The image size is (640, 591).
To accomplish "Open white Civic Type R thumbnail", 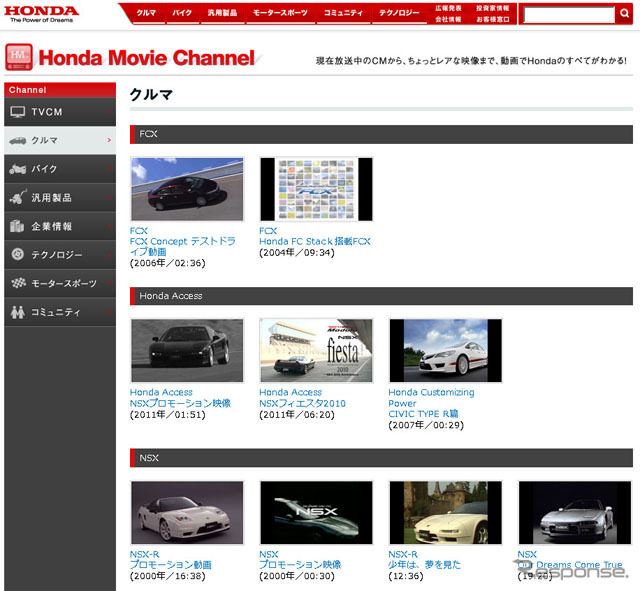I will tap(446, 351).
